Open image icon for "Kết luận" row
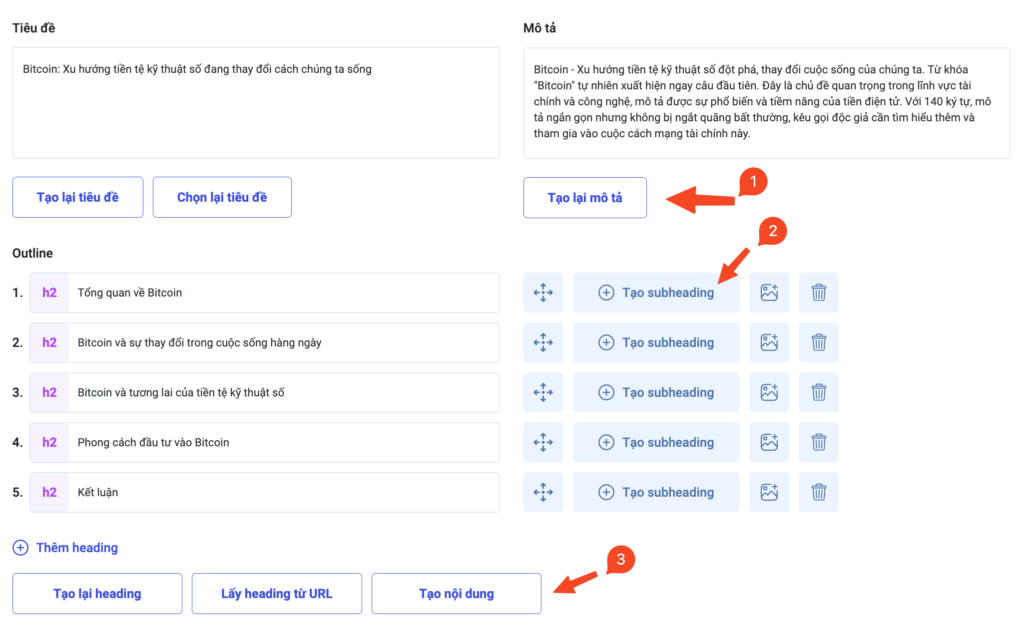The width and height of the screenshot is (1024, 628). click(x=768, y=492)
